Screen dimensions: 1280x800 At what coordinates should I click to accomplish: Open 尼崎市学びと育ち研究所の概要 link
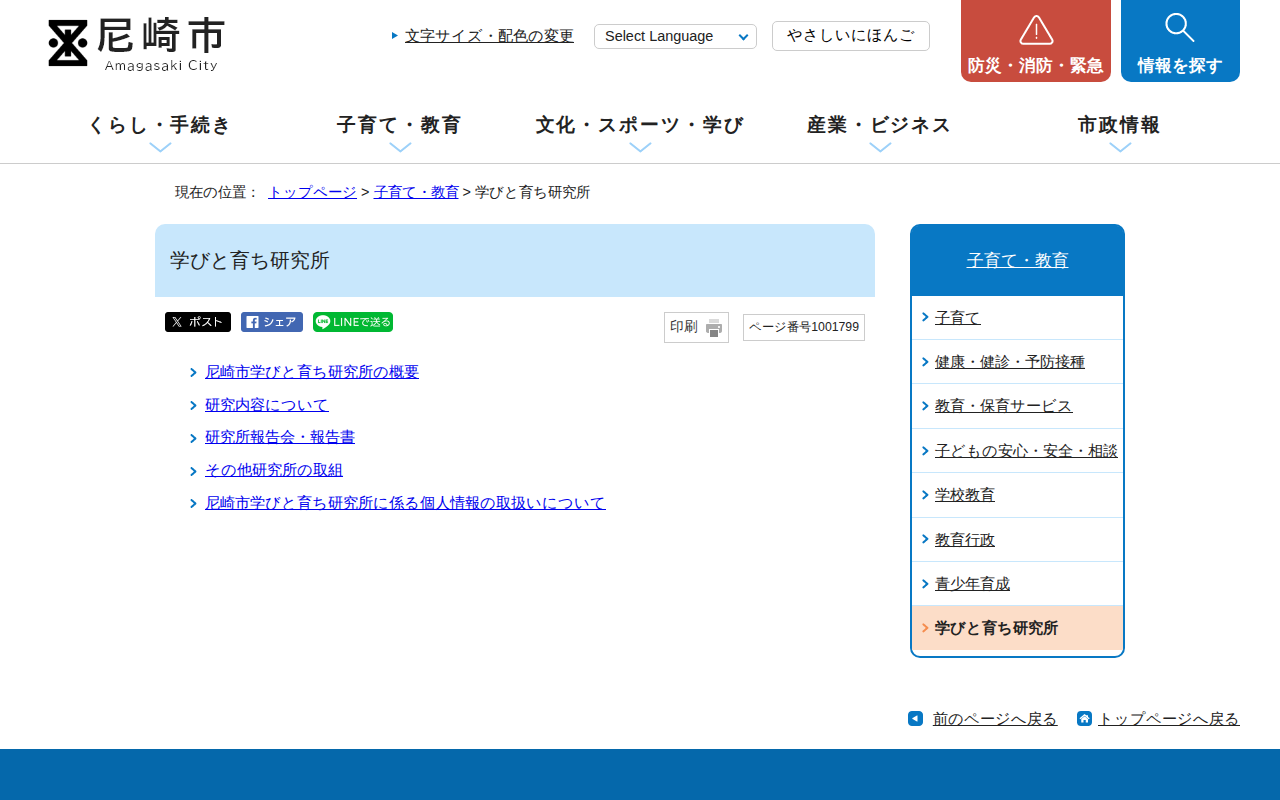[312, 372]
